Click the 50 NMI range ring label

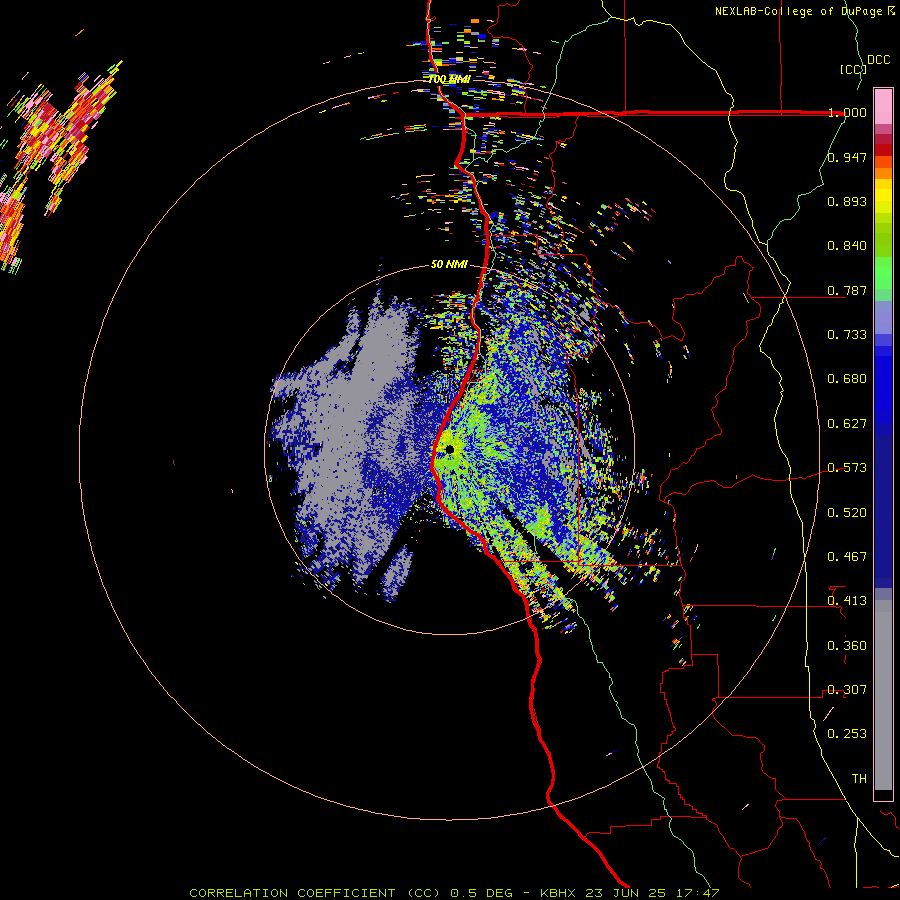pos(449,265)
